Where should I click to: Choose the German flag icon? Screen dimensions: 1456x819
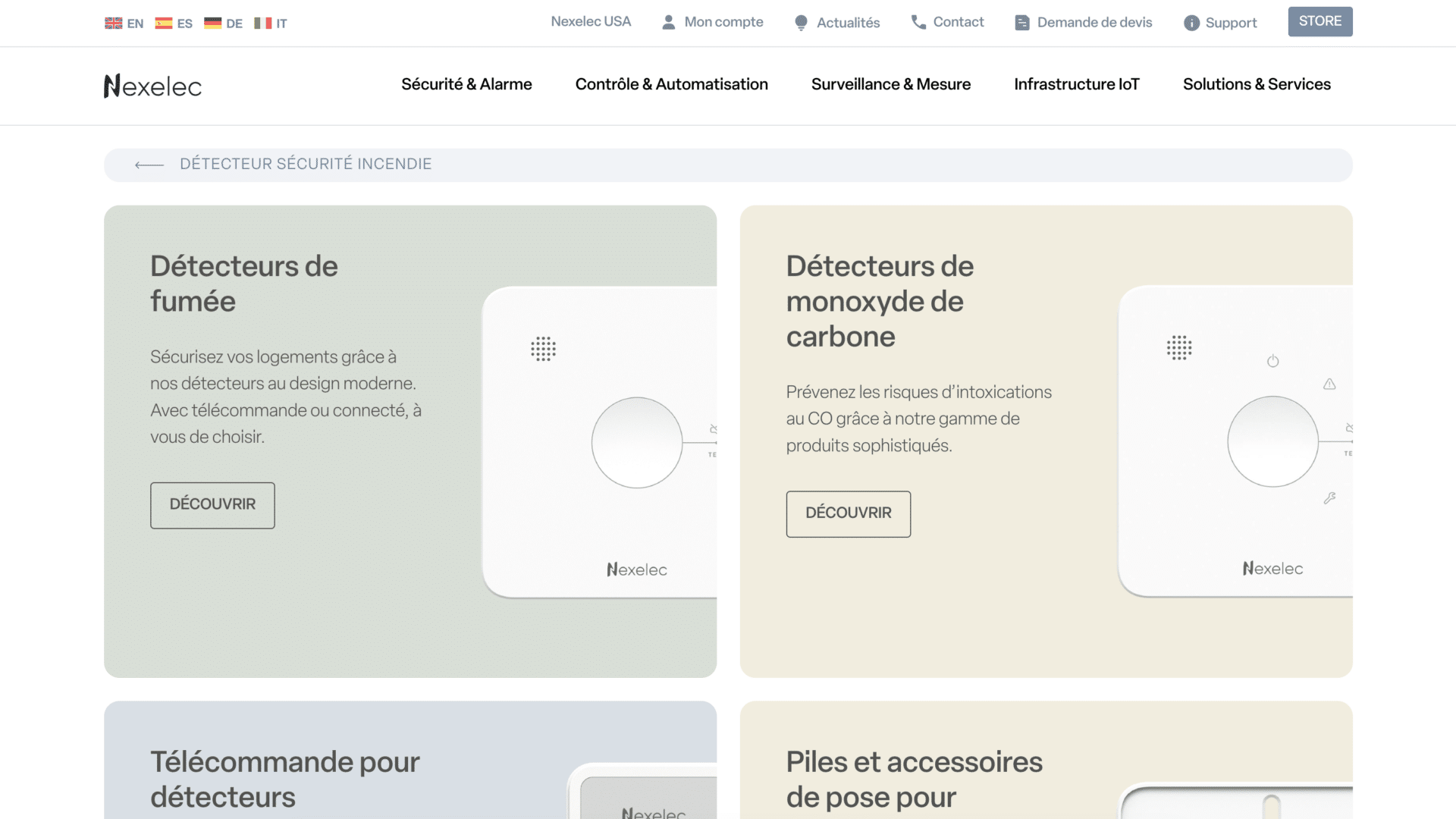(x=212, y=23)
